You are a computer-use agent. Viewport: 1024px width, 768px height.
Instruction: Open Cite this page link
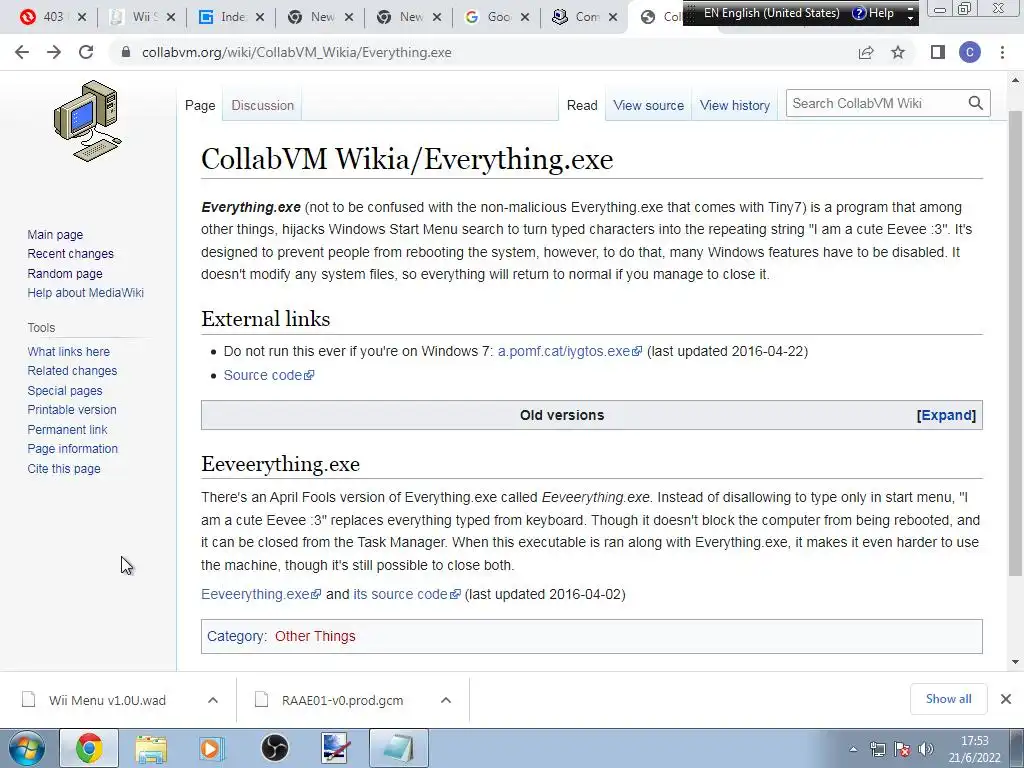tap(64, 469)
